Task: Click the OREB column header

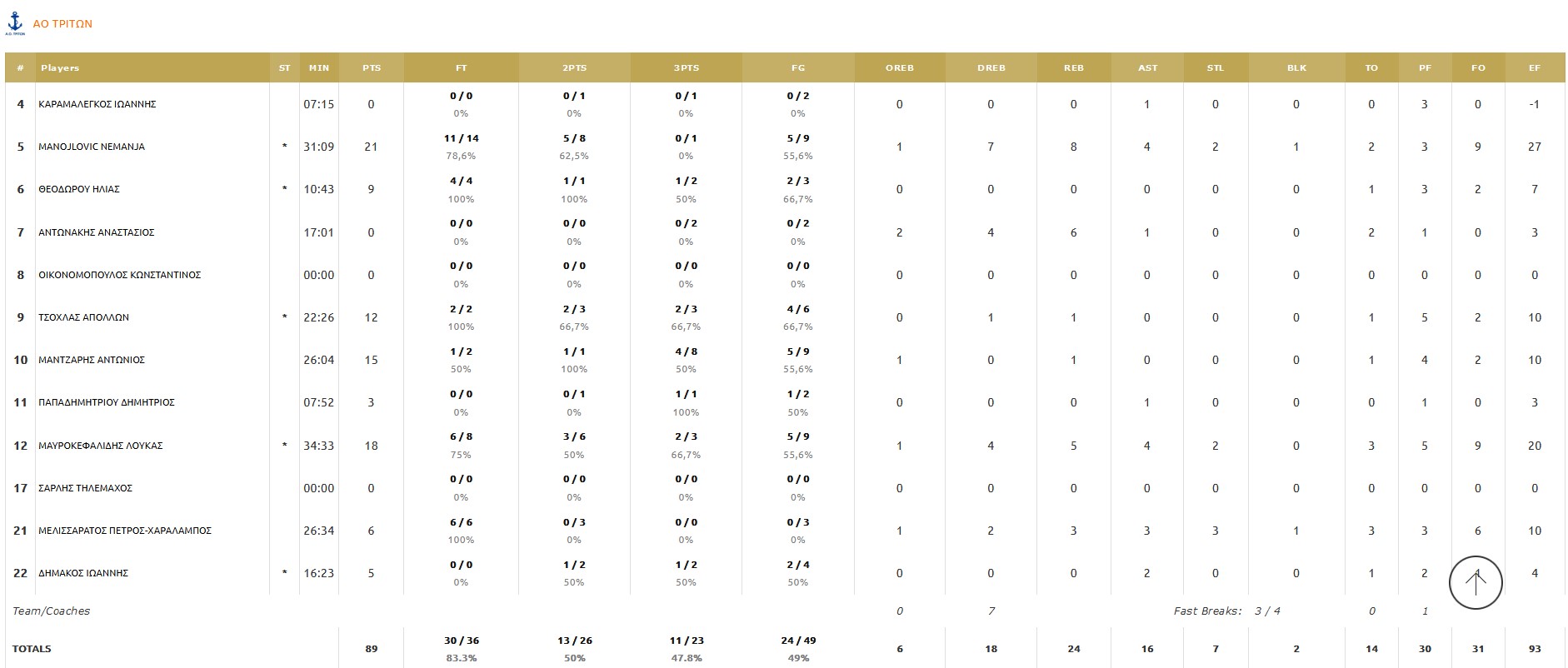Action: point(900,68)
